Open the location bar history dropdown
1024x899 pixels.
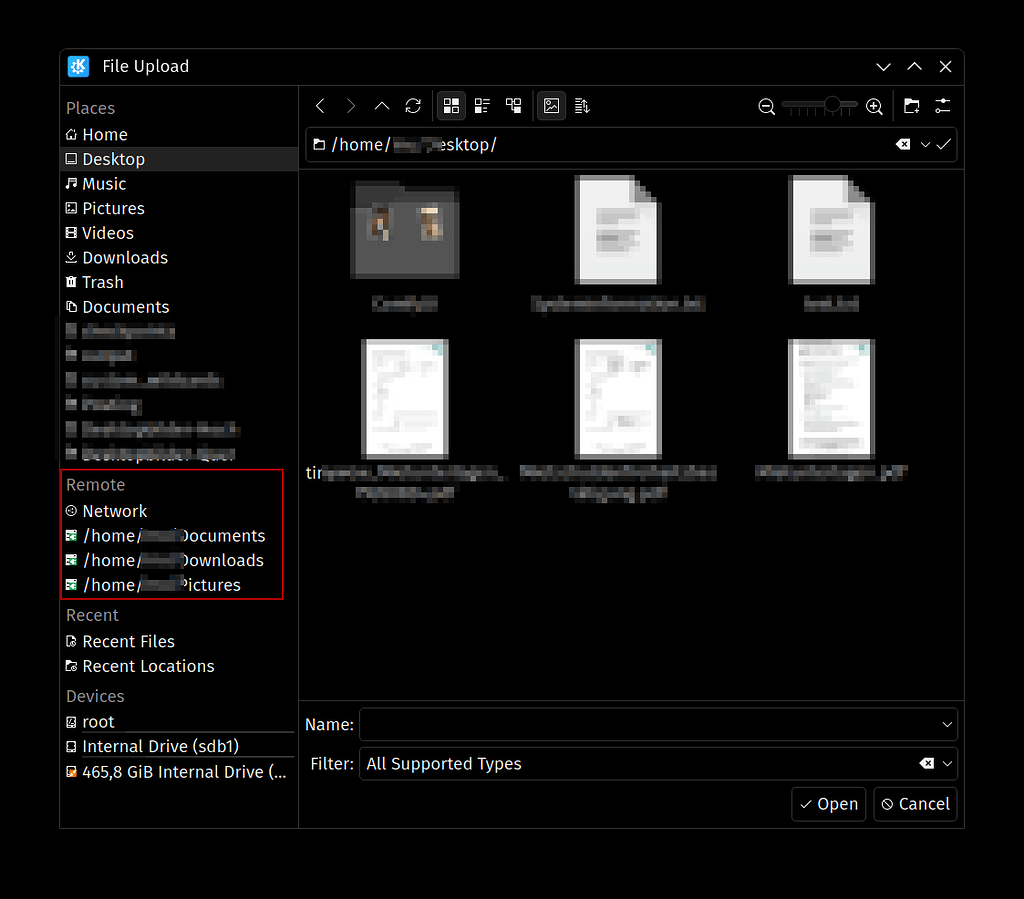click(922, 144)
